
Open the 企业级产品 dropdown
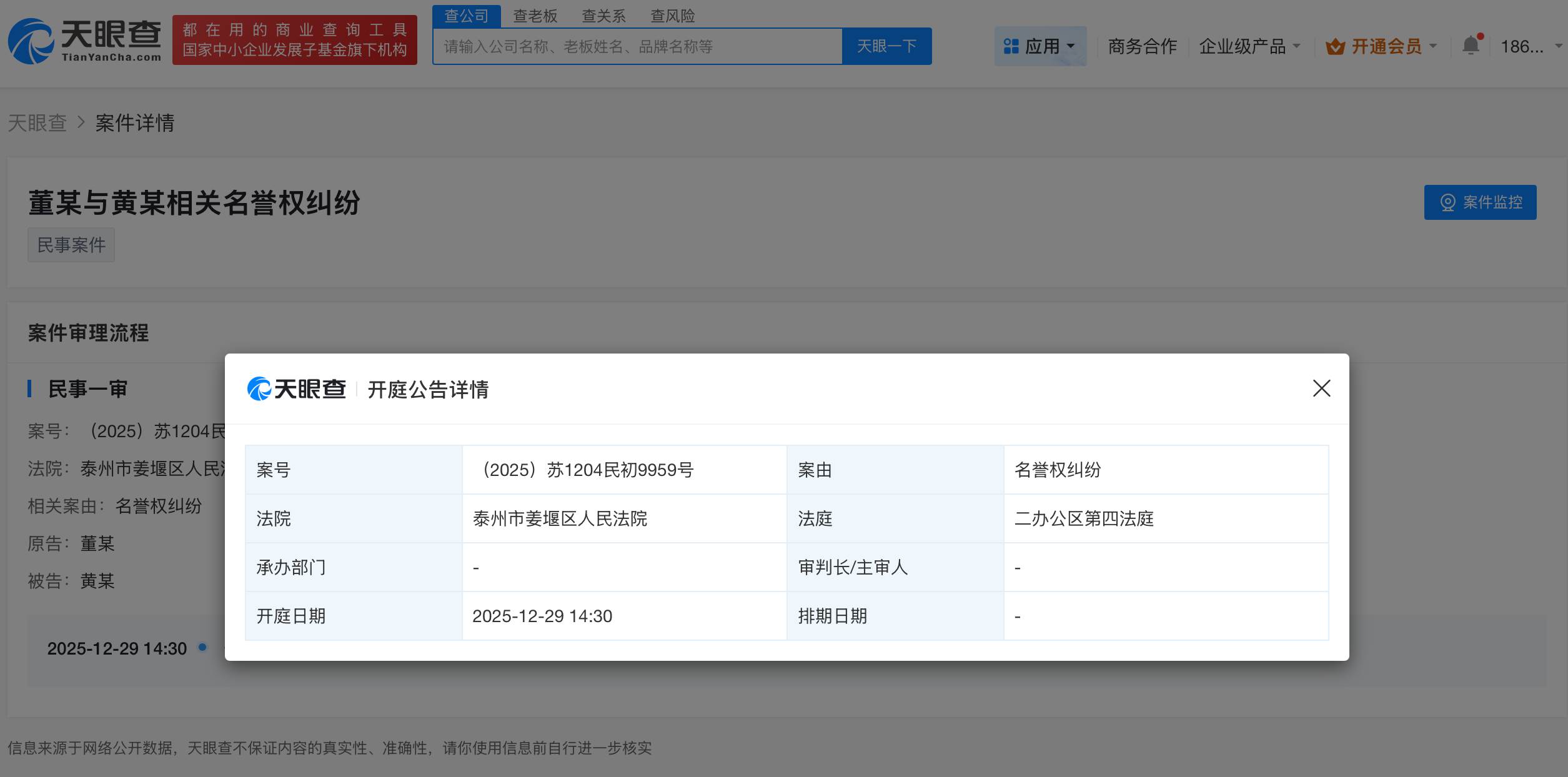[x=1247, y=46]
